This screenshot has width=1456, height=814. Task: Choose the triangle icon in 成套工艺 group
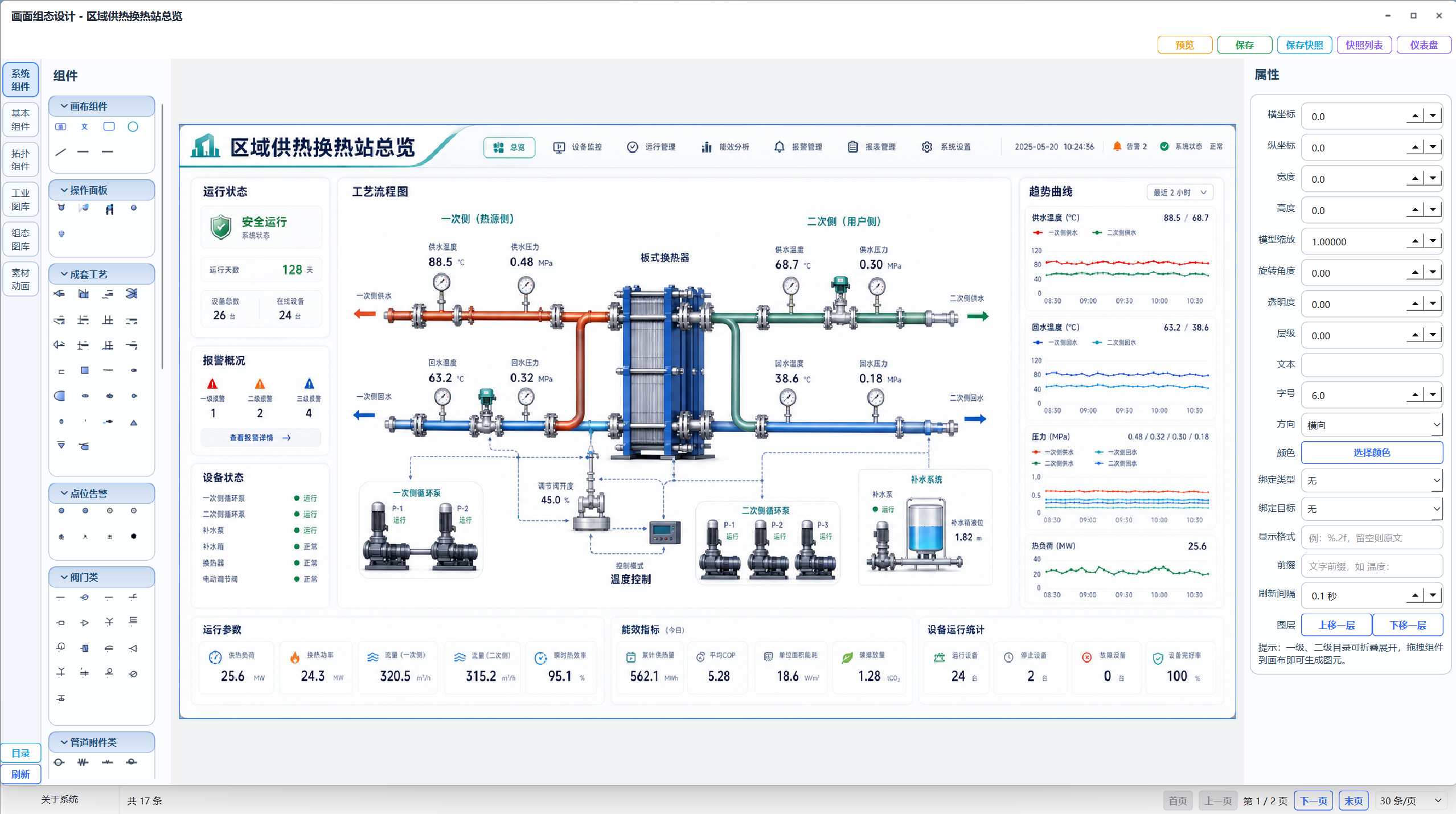[x=133, y=422]
